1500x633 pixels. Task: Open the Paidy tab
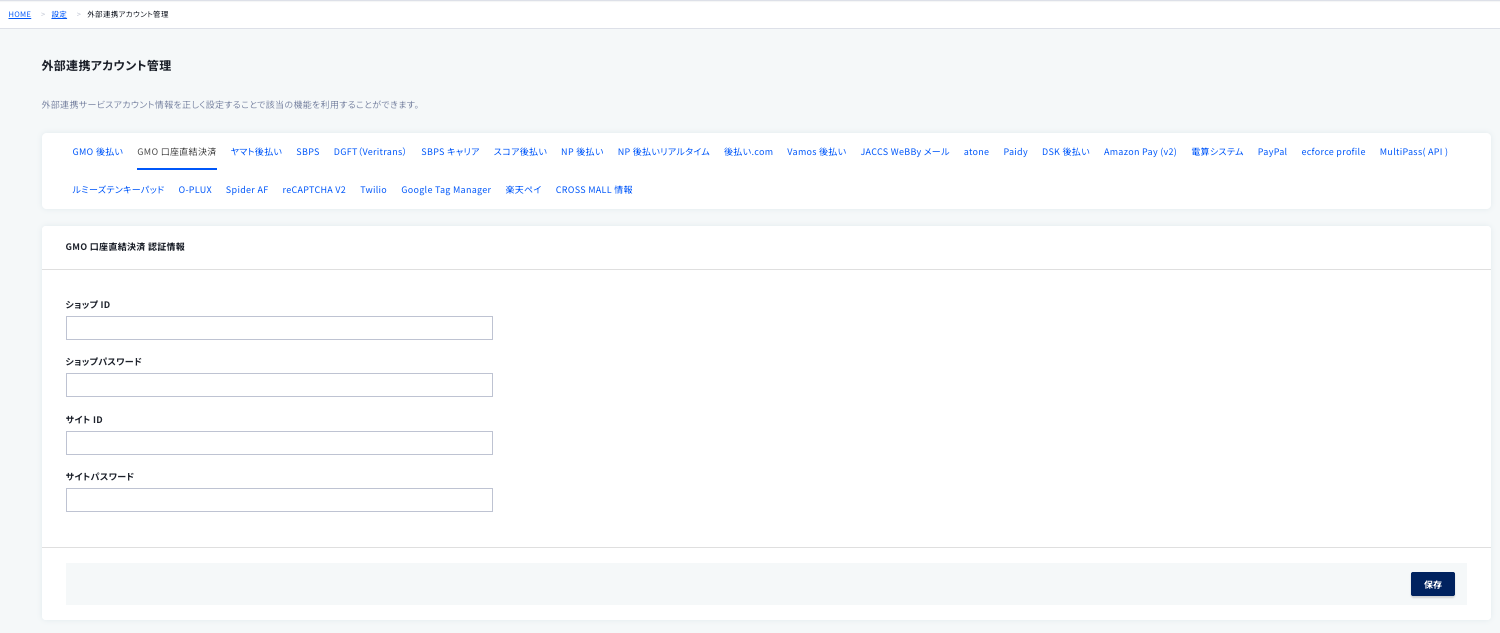click(1016, 152)
